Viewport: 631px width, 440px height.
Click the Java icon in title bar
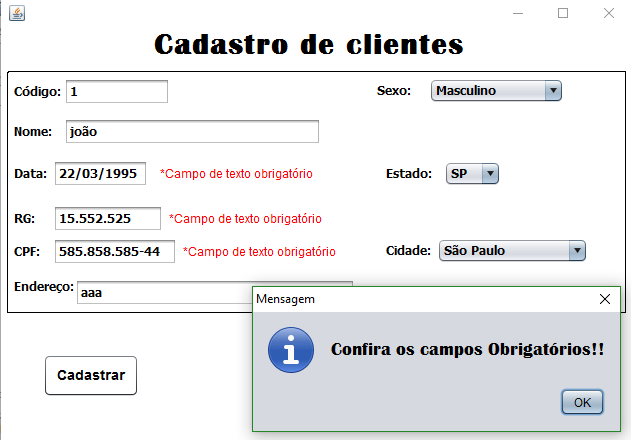(17, 13)
